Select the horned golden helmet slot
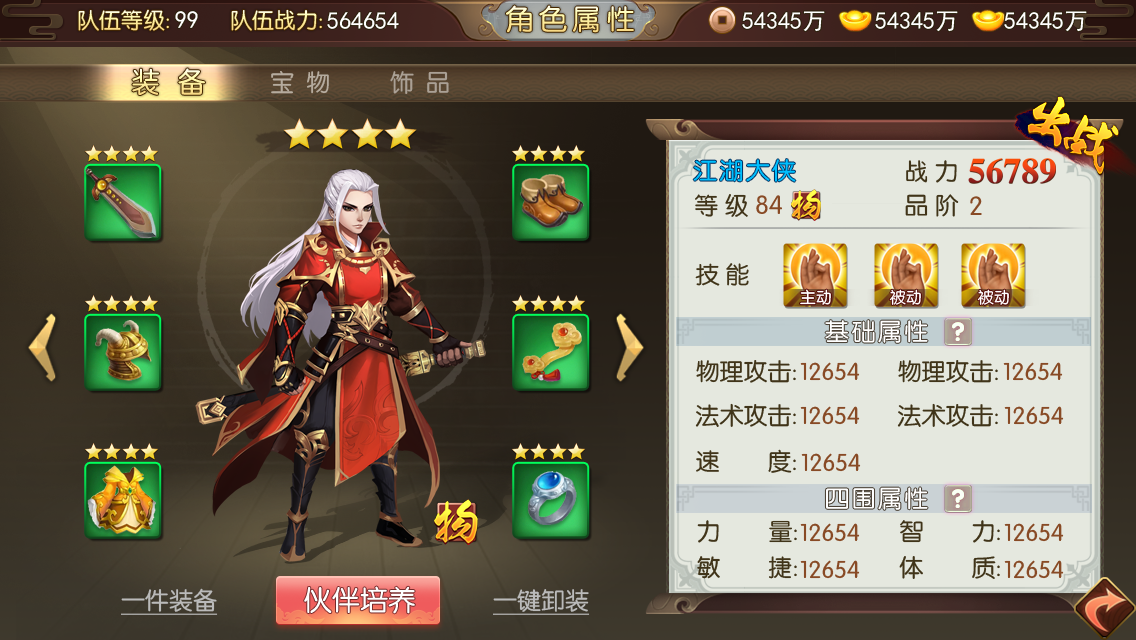Viewport: 1136px width, 640px height. 123,352
